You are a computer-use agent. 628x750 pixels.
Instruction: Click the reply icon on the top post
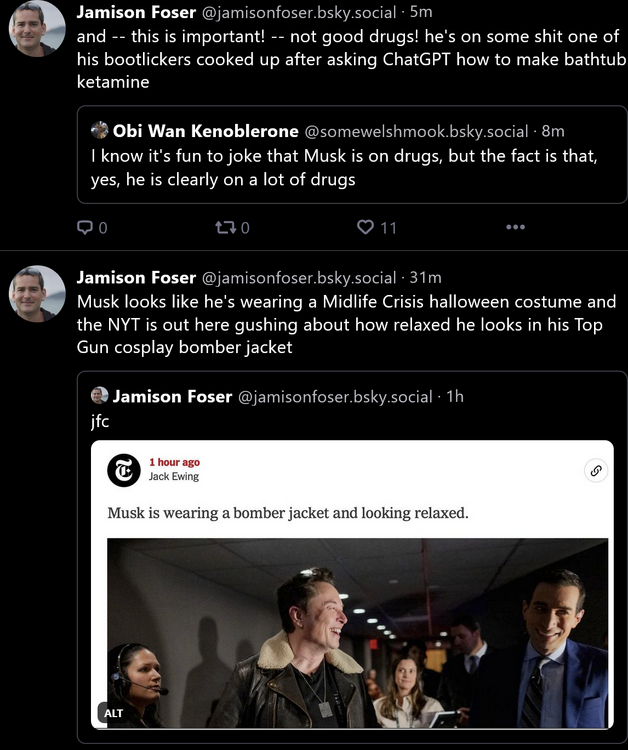pos(86,227)
